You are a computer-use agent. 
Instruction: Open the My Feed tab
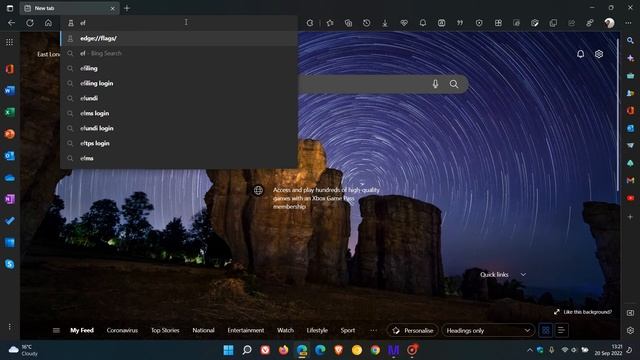coord(82,330)
